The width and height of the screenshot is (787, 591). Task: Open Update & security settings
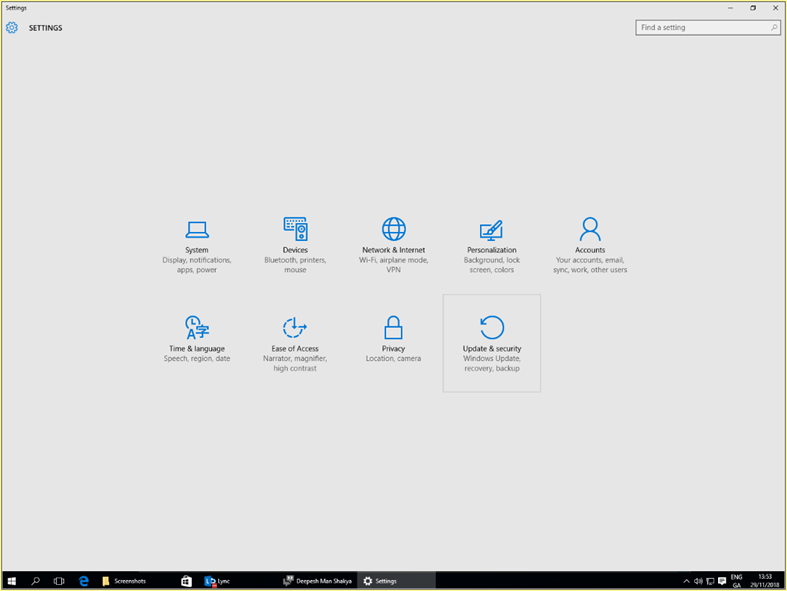point(492,342)
